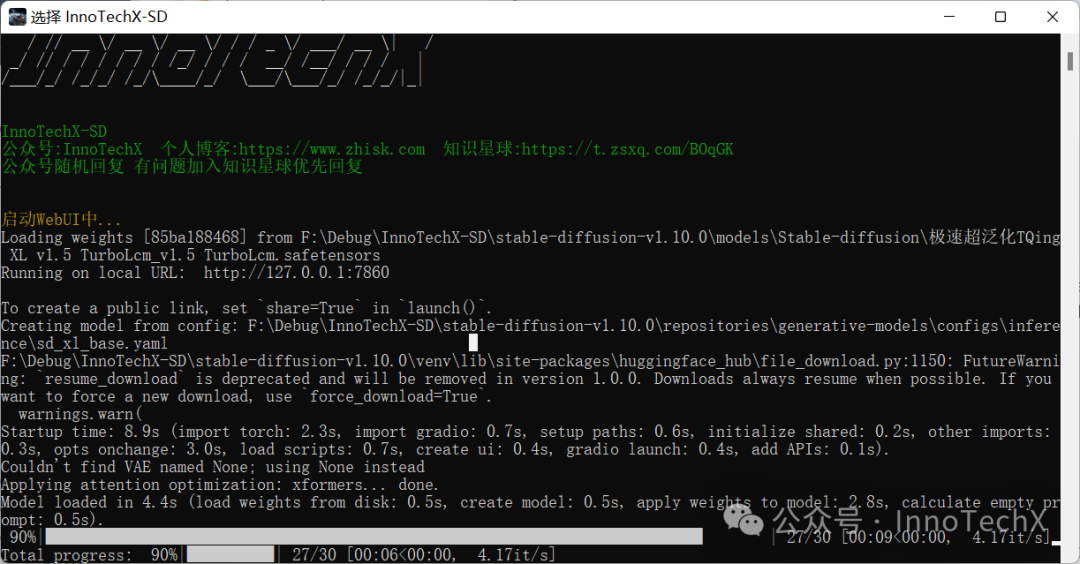Click "Couldn't find VAE named None" line
Viewport: 1080px width, 564px height.
tap(213, 468)
